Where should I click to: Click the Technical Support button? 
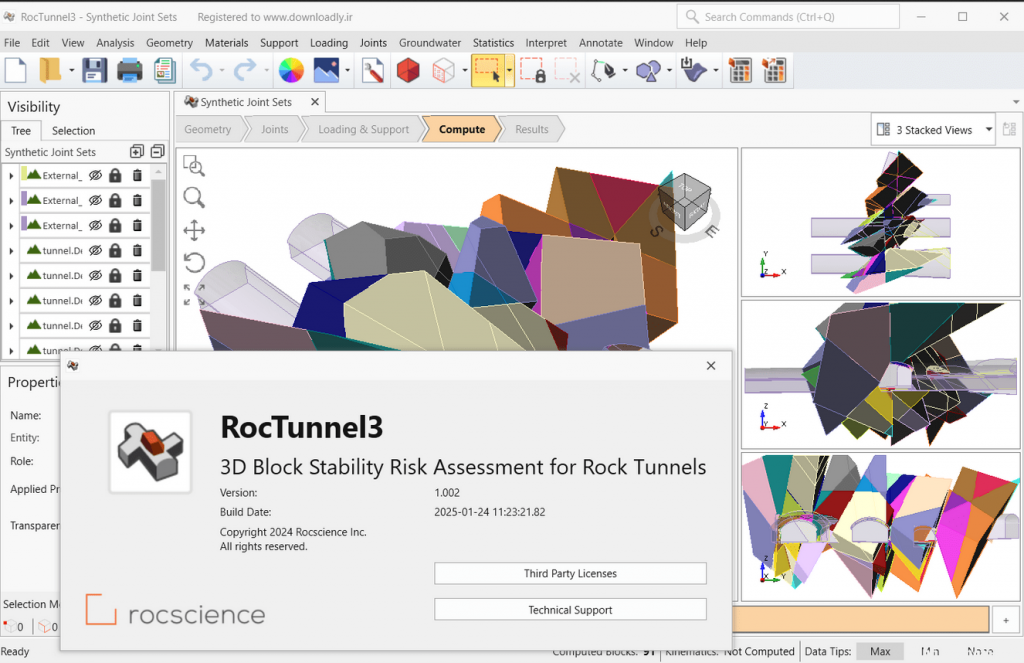coord(570,609)
